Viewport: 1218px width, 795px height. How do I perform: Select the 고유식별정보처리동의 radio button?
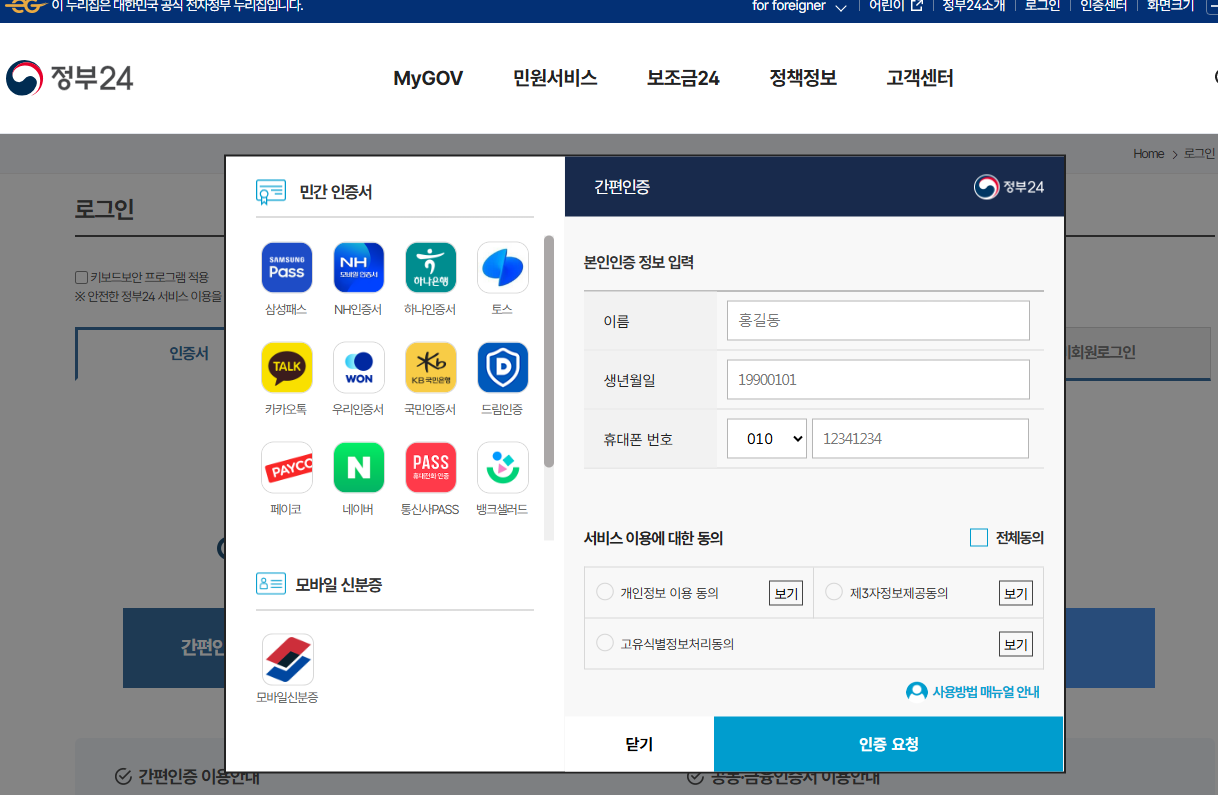point(603,643)
